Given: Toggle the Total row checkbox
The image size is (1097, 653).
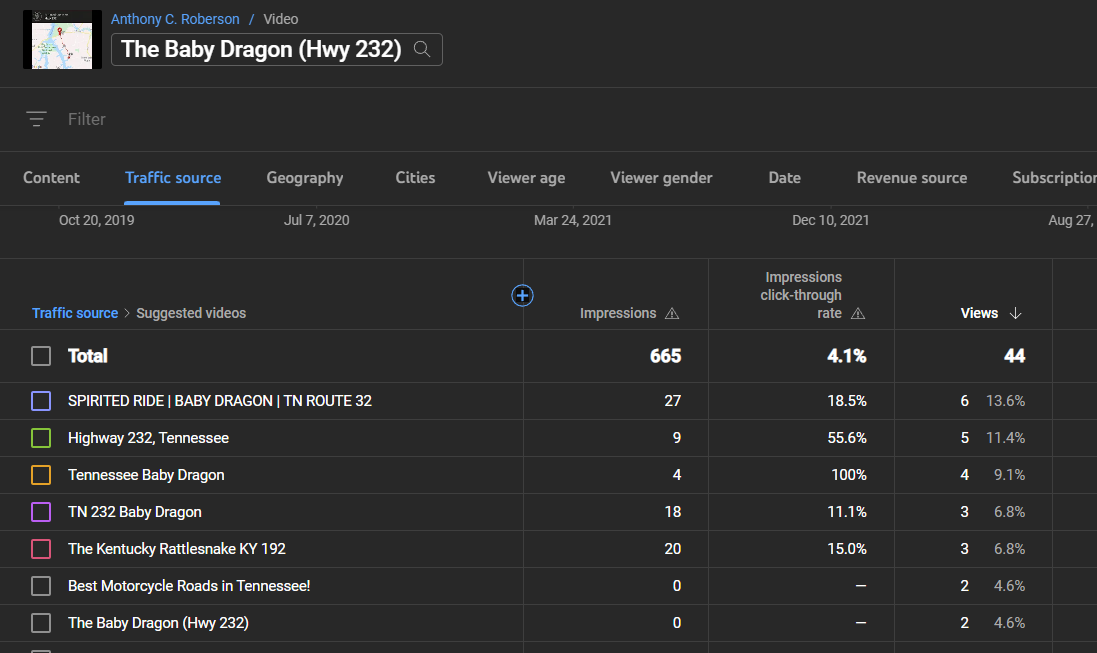Looking at the screenshot, I should 41,356.
